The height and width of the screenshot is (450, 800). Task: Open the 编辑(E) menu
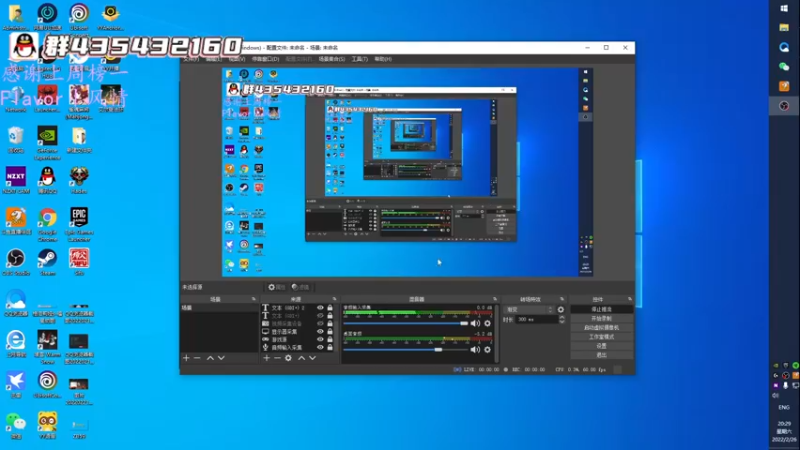click(213, 59)
